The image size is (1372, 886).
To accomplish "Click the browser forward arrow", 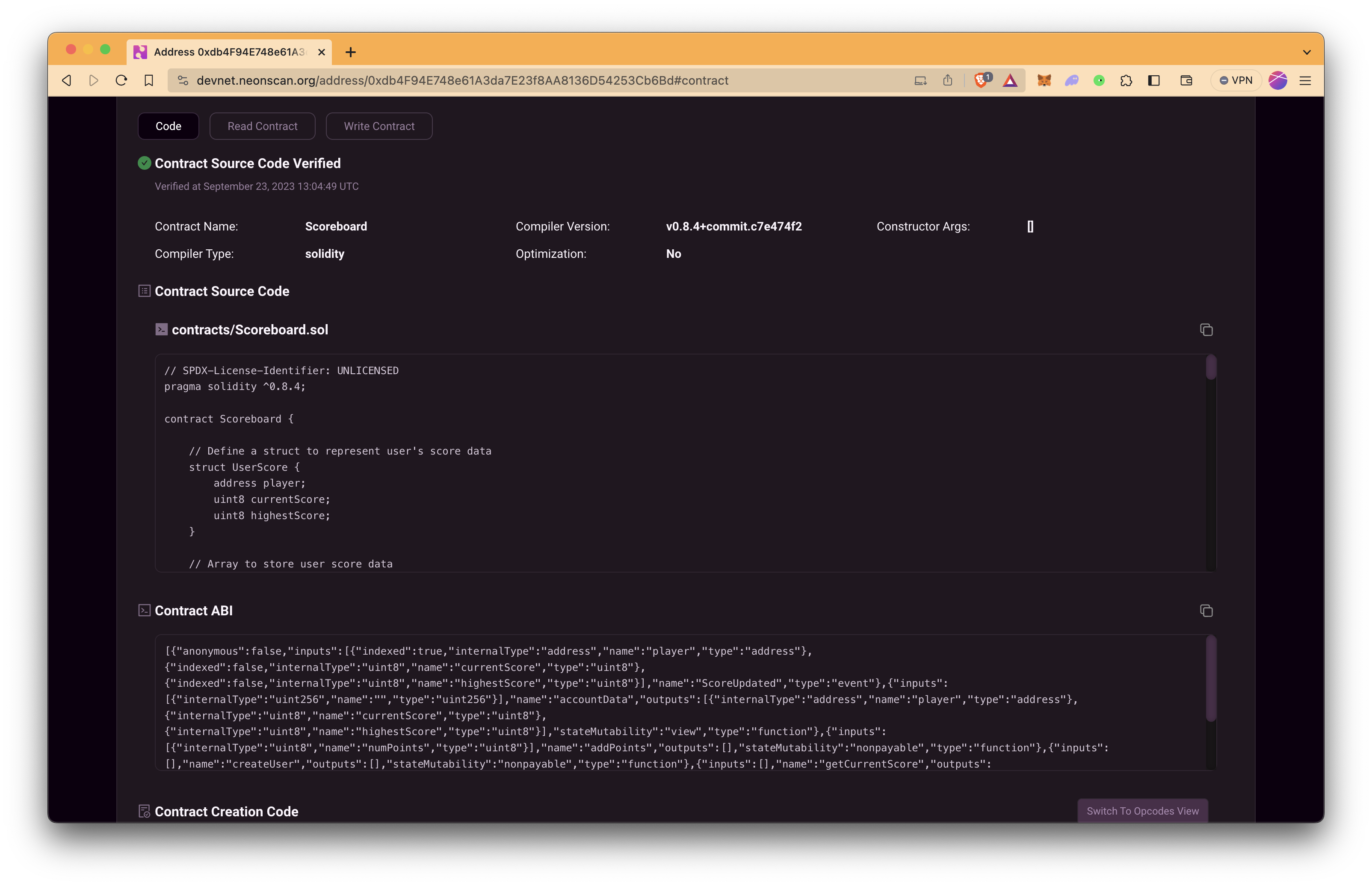I will click(x=94, y=80).
